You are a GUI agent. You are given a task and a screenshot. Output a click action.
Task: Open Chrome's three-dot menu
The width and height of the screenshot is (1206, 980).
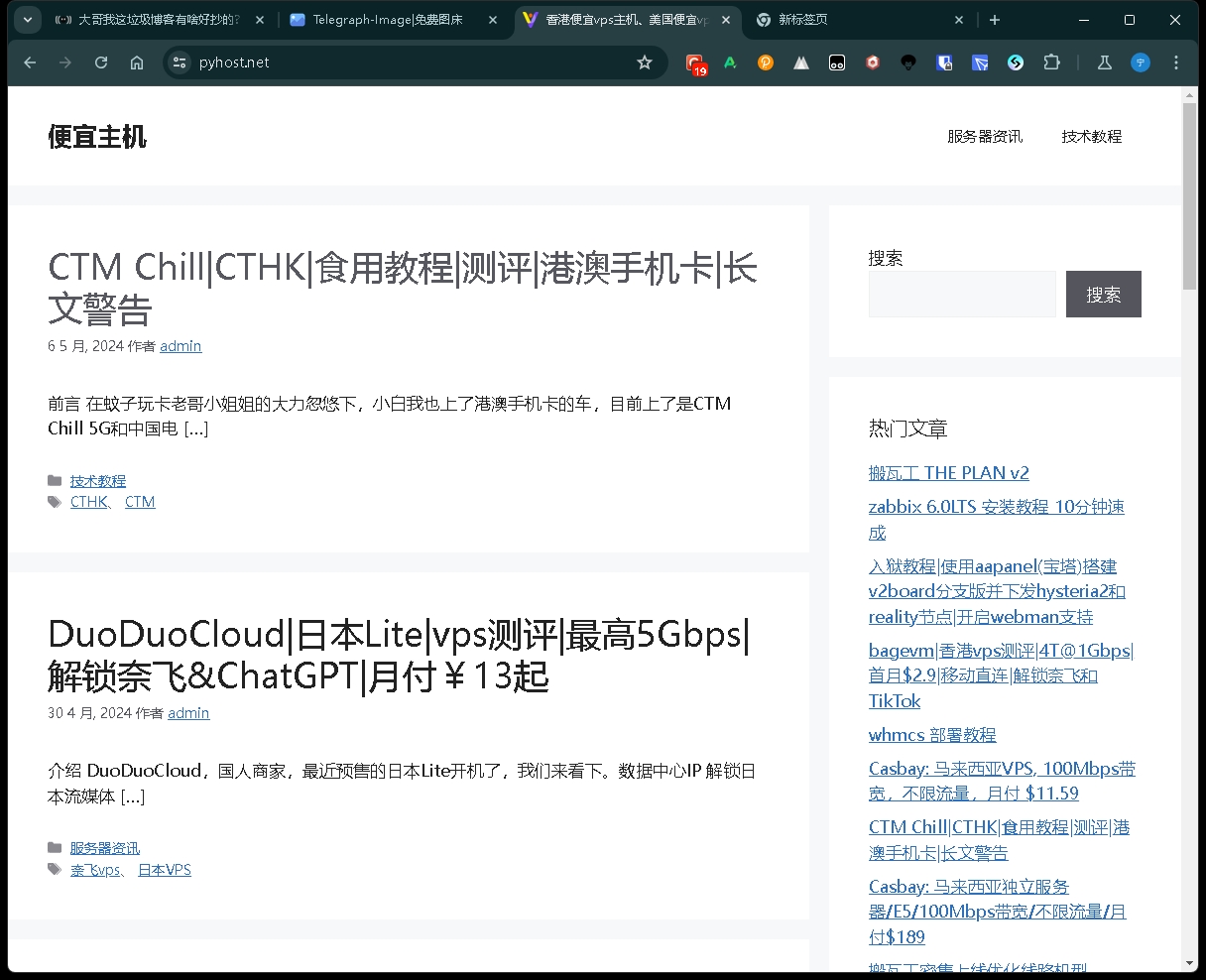1176,62
